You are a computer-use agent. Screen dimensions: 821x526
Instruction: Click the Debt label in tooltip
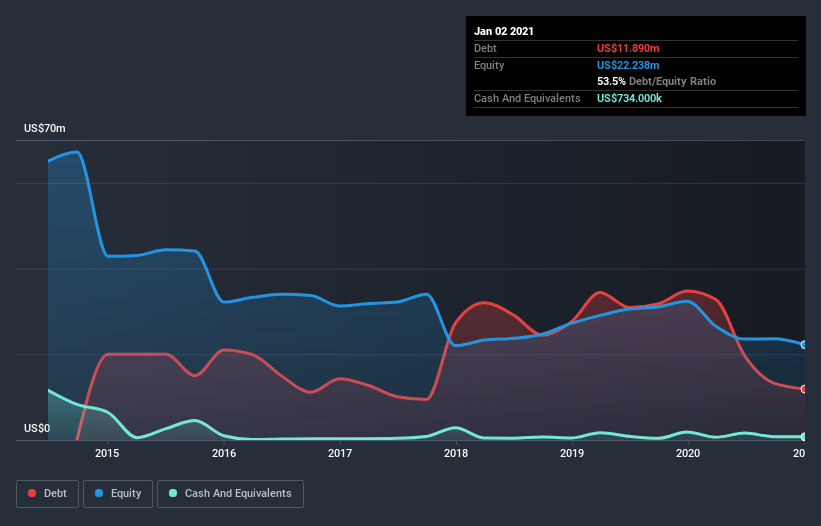coord(485,48)
